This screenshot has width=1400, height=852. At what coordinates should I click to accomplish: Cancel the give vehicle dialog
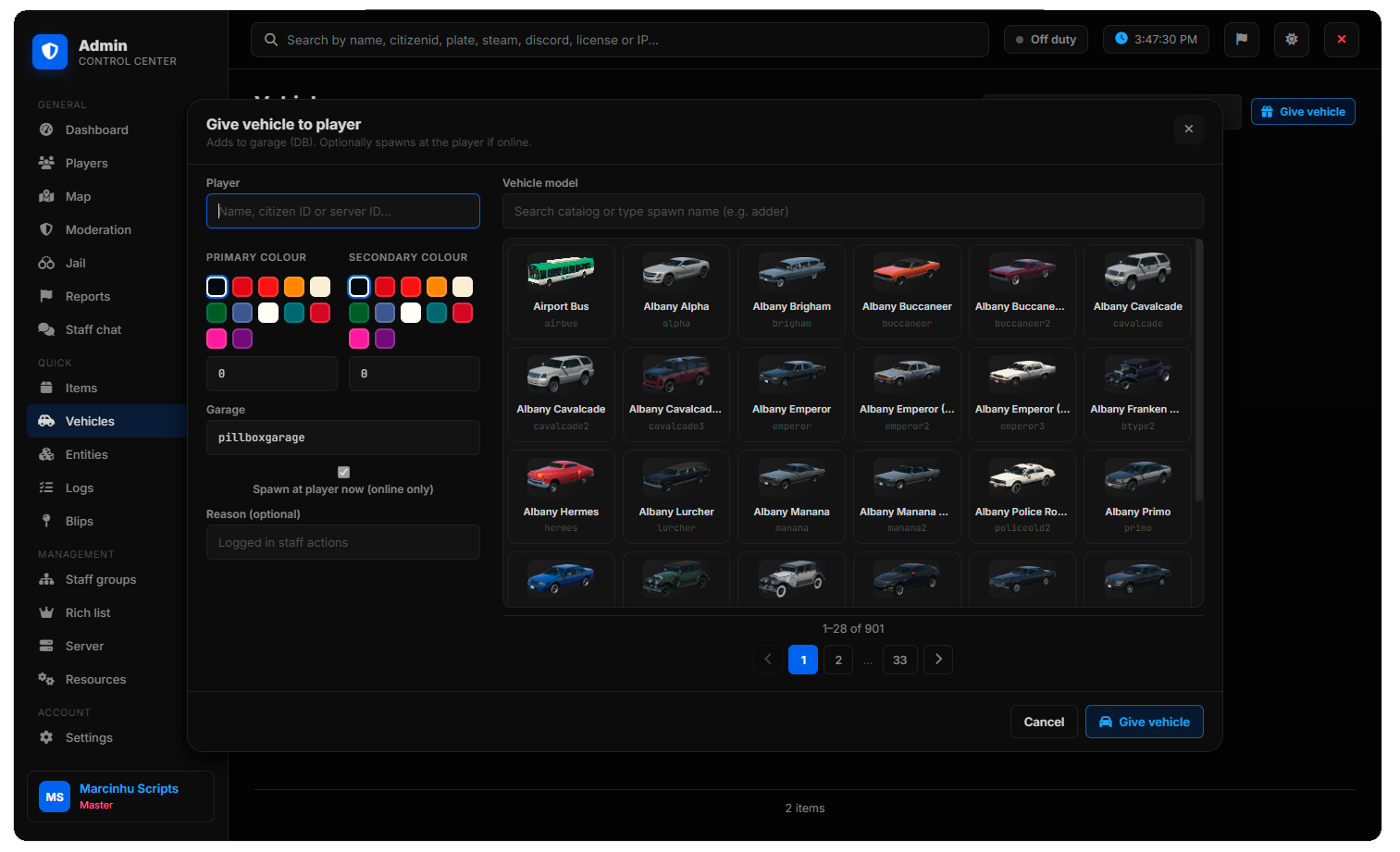[1044, 722]
